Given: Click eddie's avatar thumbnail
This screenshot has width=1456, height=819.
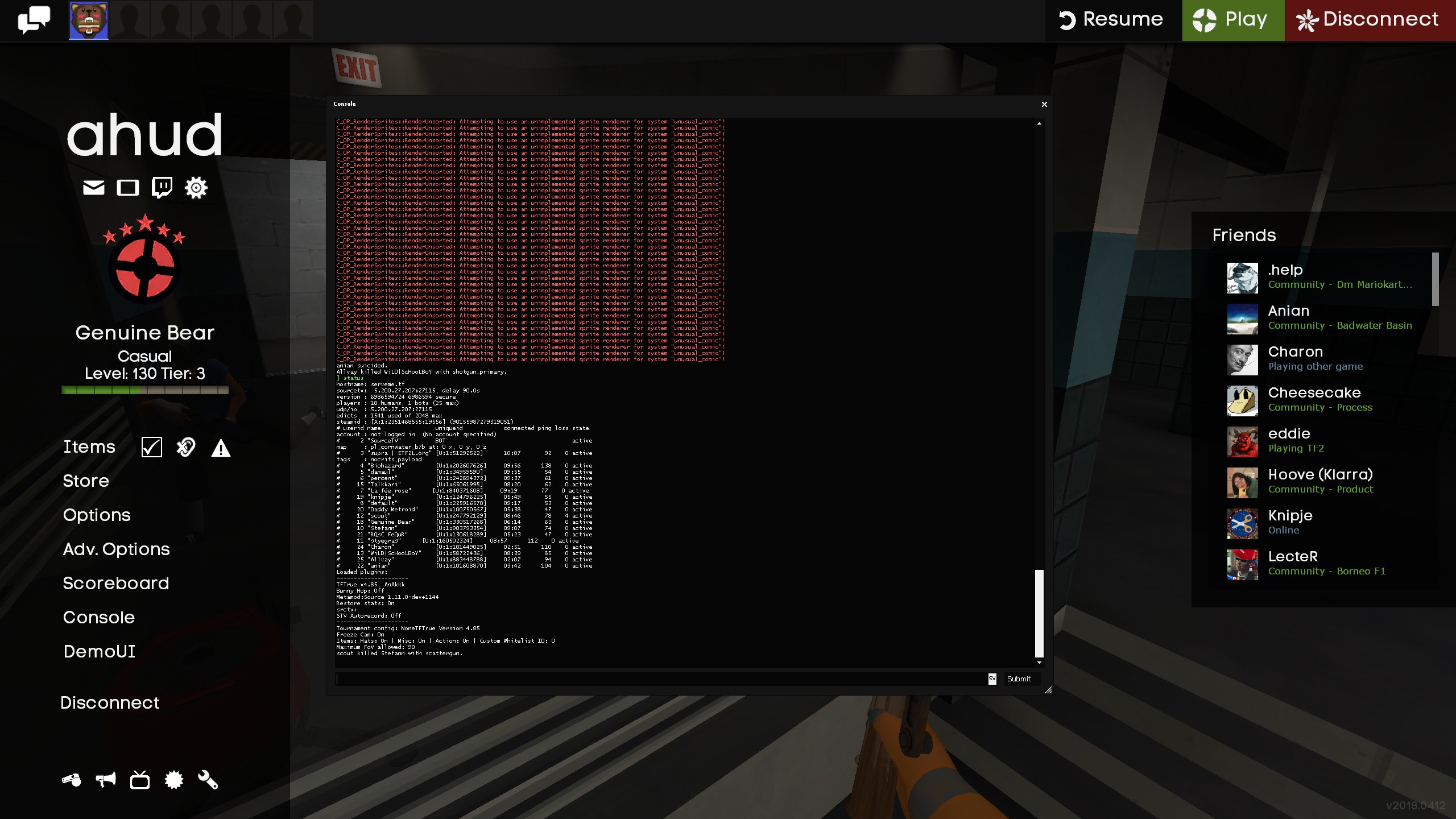Looking at the screenshot, I should click(1243, 442).
